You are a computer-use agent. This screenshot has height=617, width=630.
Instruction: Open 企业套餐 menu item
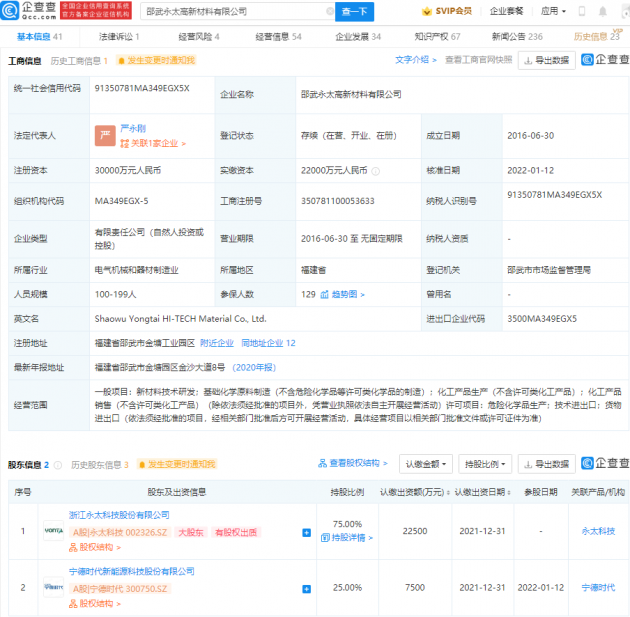506,11
